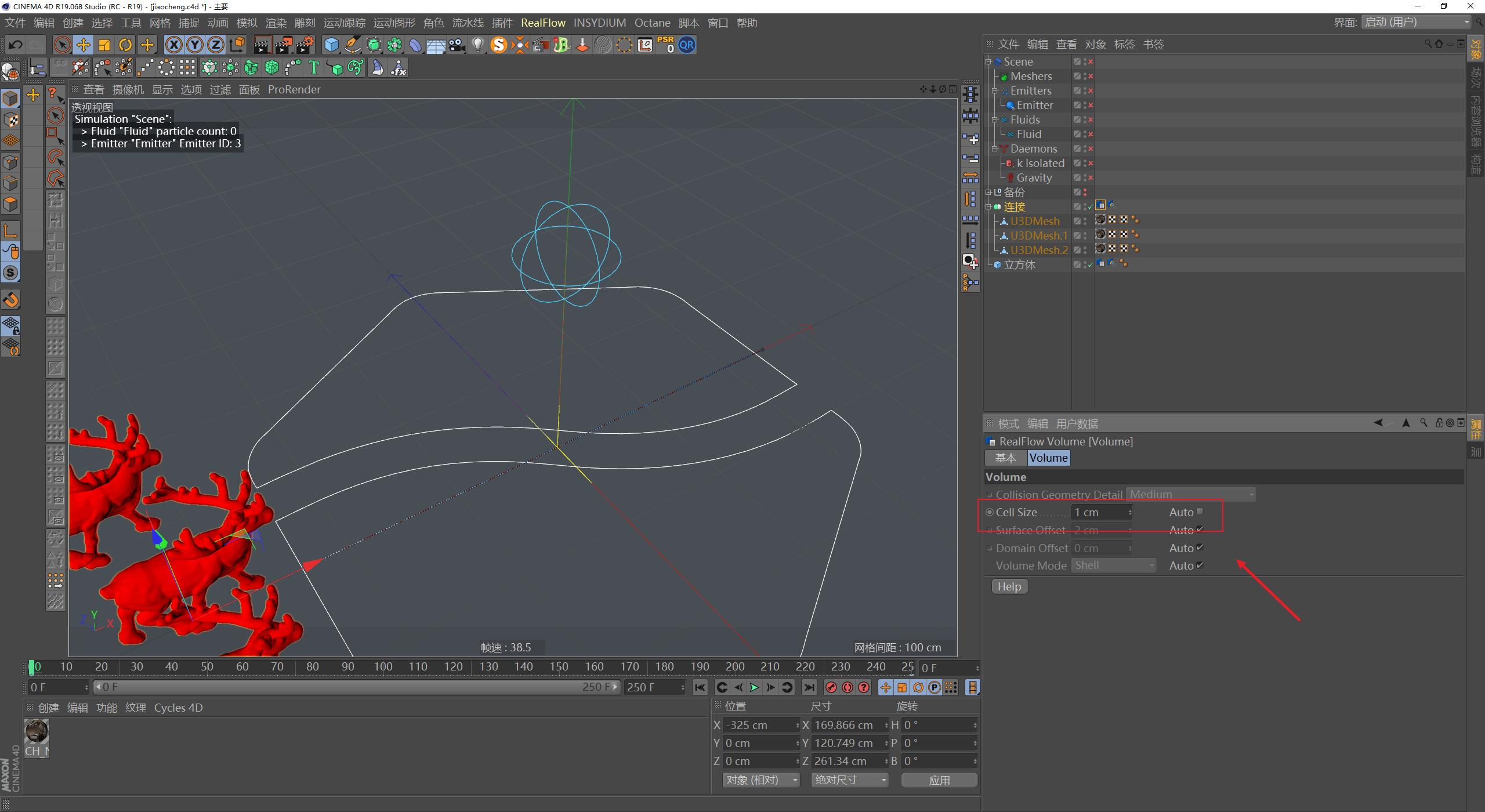Collapse the Daemons tree node
The width and height of the screenshot is (1485, 812).
(x=994, y=149)
